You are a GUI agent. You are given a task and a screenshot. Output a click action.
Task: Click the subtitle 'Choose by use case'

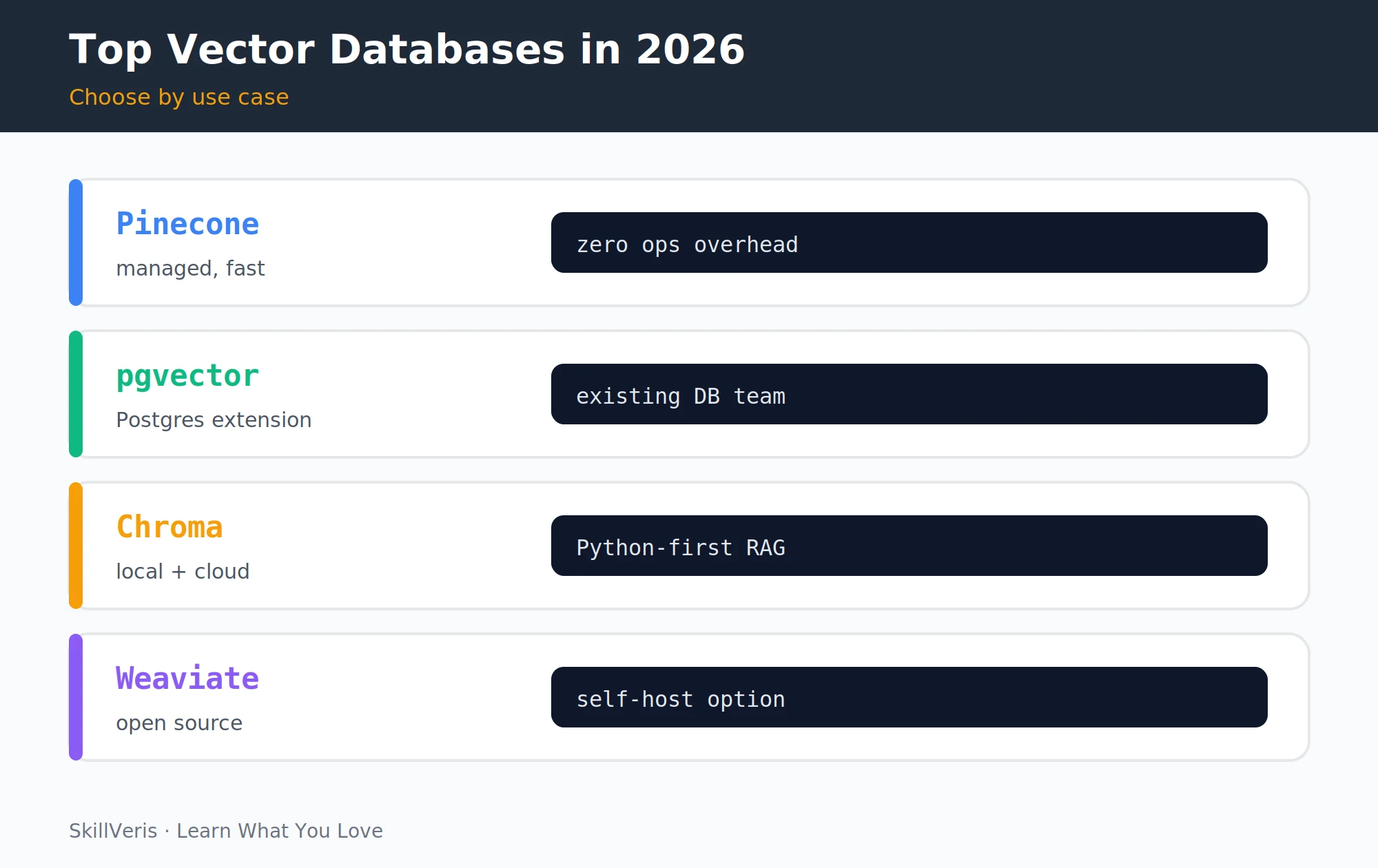[x=179, y=97]
